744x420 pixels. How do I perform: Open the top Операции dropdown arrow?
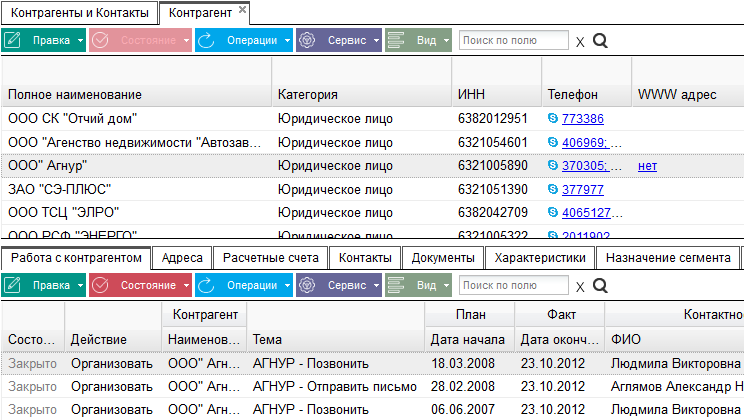tap(287, 41)
